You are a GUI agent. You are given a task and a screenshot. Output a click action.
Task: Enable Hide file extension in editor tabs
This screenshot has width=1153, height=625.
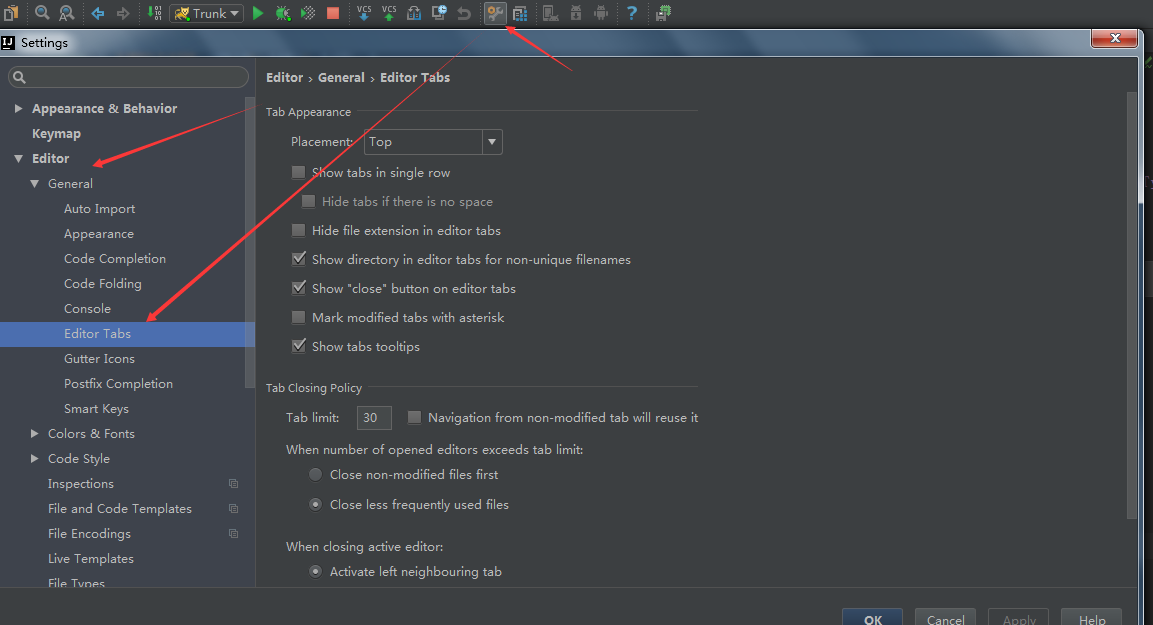click(x=298, y=230)
